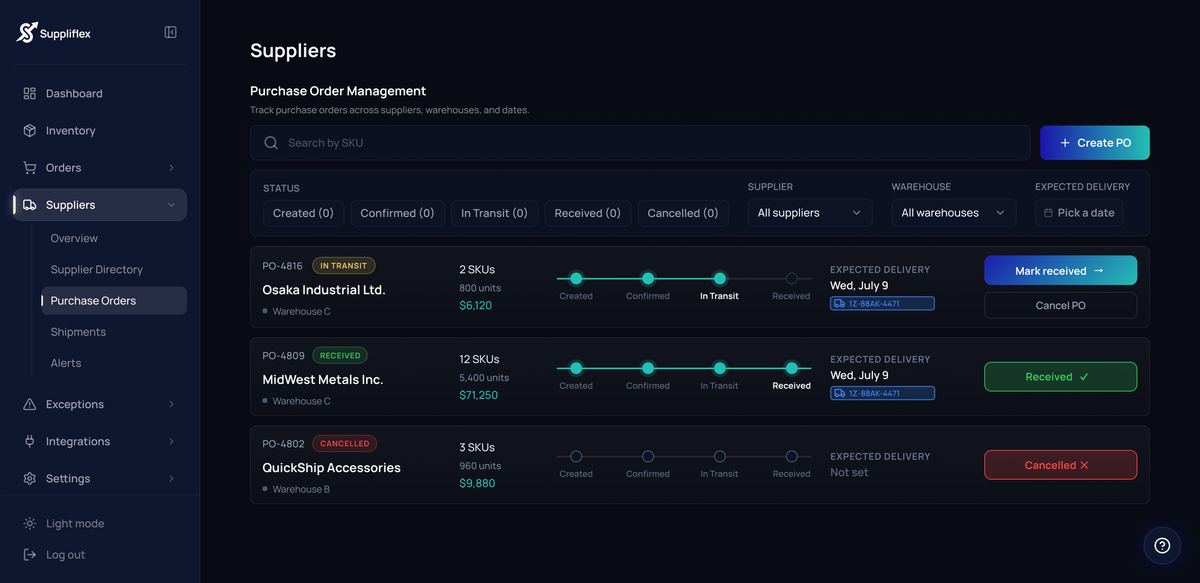Click truck icon in PO-4809 tracking badge
Image resolution: width=1200 pixels, height=583 pixels.
tap(839, 393)
